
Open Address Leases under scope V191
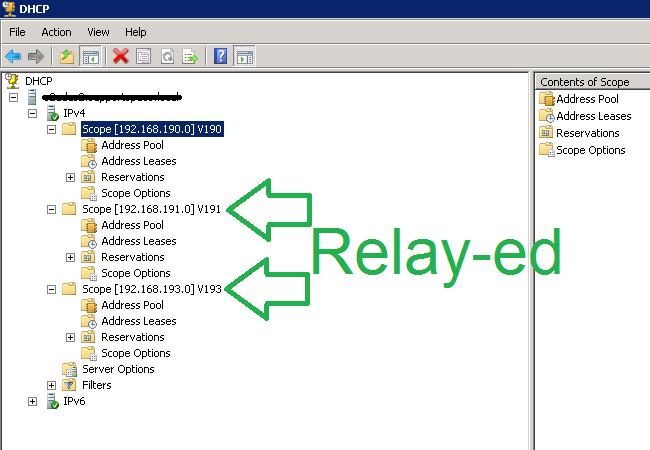(x=138, y=241)
